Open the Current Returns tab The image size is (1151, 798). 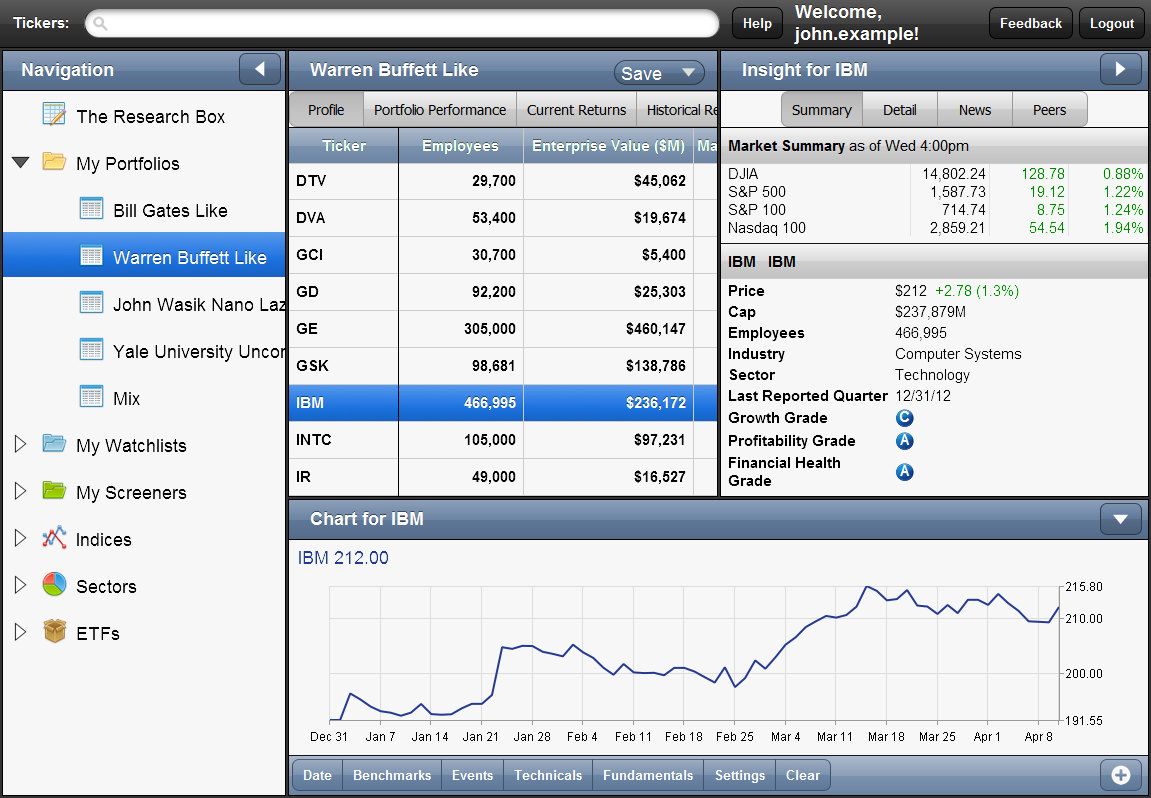[576, 110]
